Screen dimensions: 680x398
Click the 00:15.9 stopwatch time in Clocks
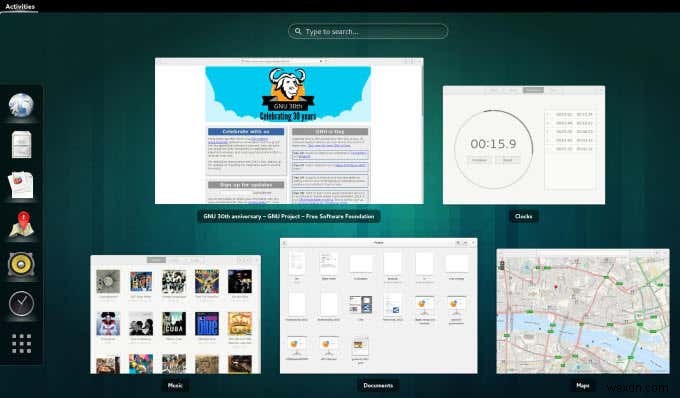pos(494,144)
